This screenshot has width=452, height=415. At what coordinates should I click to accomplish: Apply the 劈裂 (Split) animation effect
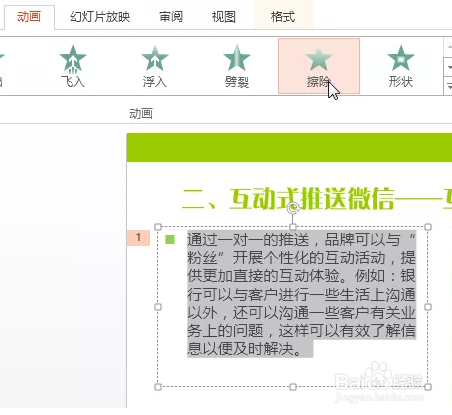tap(237, 66)
